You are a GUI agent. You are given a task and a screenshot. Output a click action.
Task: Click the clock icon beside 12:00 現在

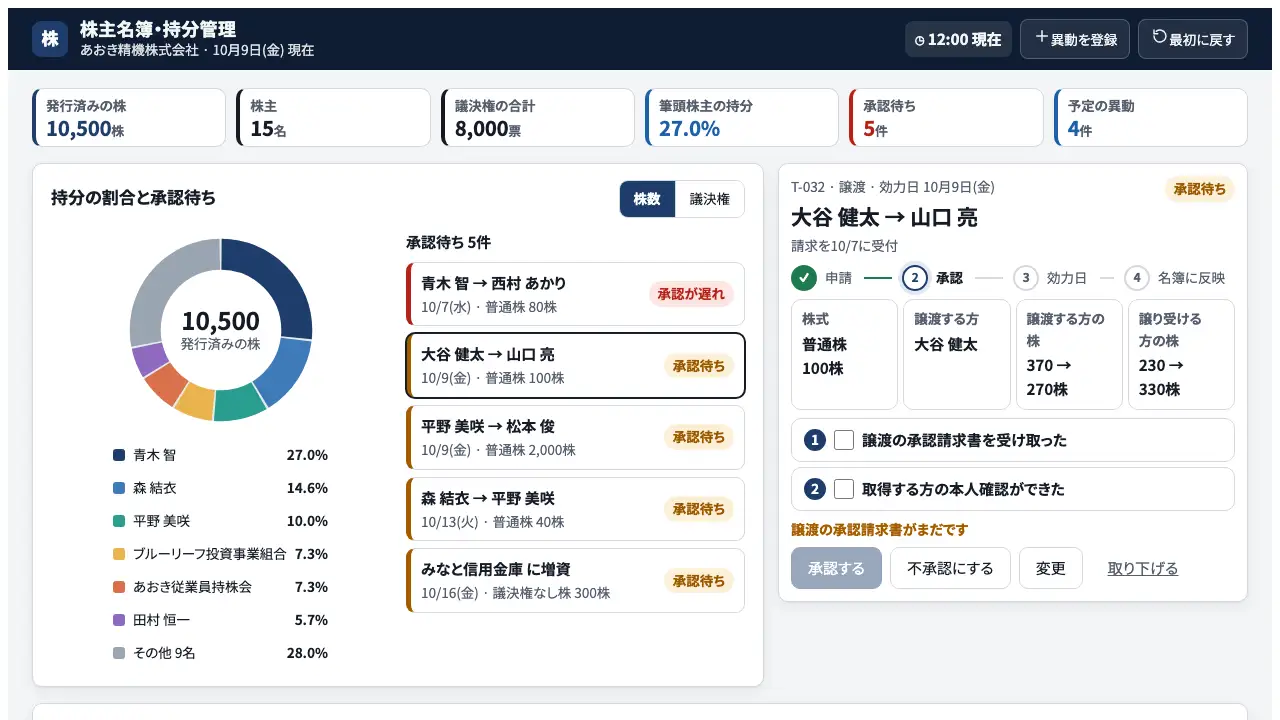920,40
